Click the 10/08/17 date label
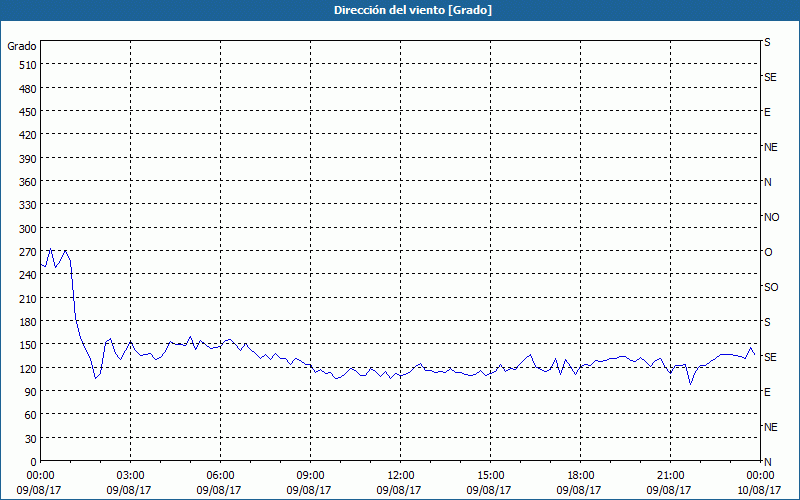 click(x=759, y=490)
